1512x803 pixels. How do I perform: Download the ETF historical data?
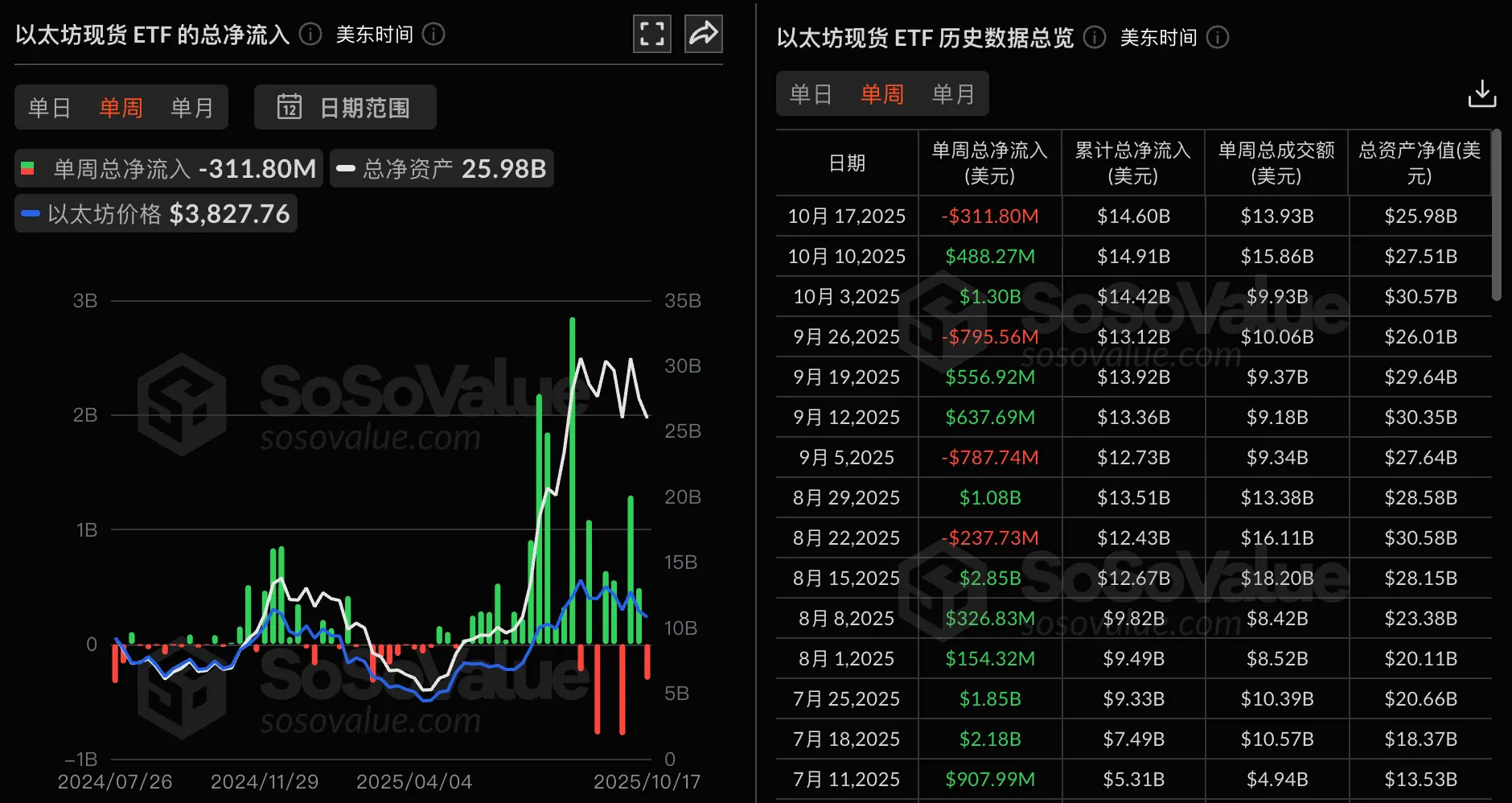point(1482,93)
